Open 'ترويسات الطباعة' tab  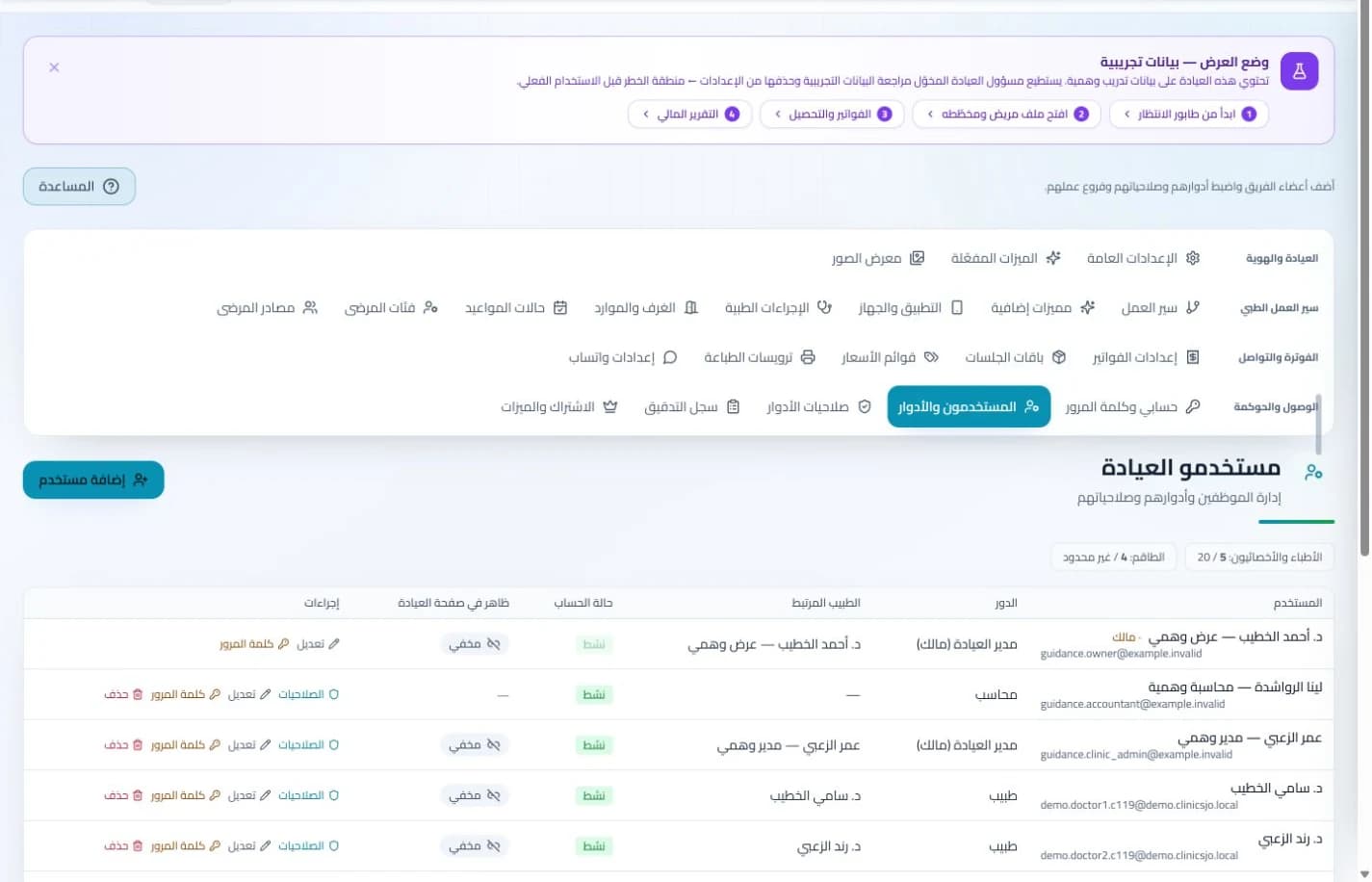click(760, 357)
